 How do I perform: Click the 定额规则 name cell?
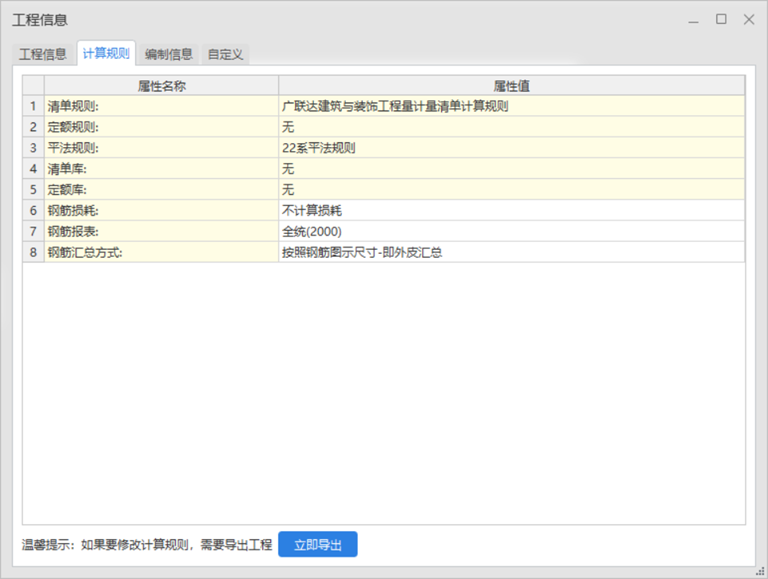pos(161,127)
